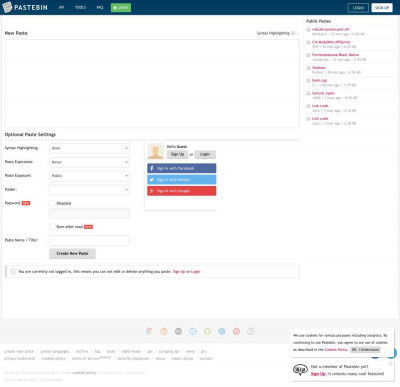The image size is (400, 387).
Task: Open the Paste Expiration dropdown showing Never
Action: [89, 162]
